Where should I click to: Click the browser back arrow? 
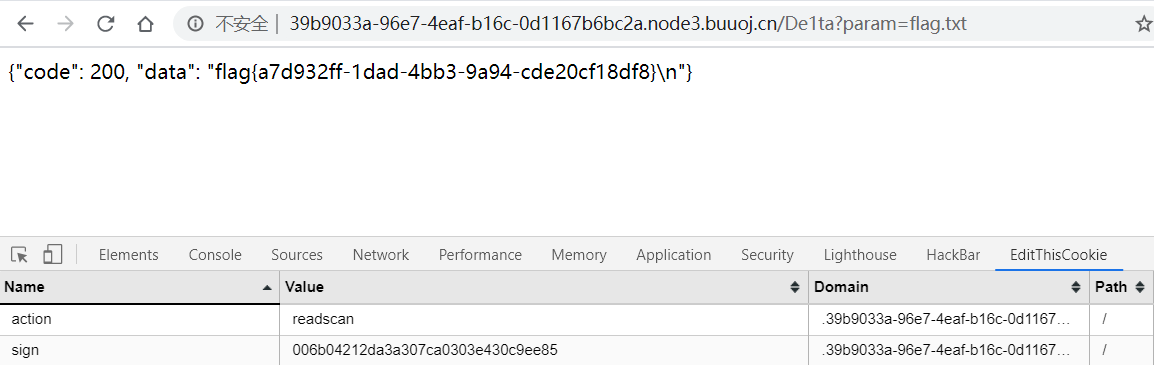pyautogui.click(x=26, y=24)
